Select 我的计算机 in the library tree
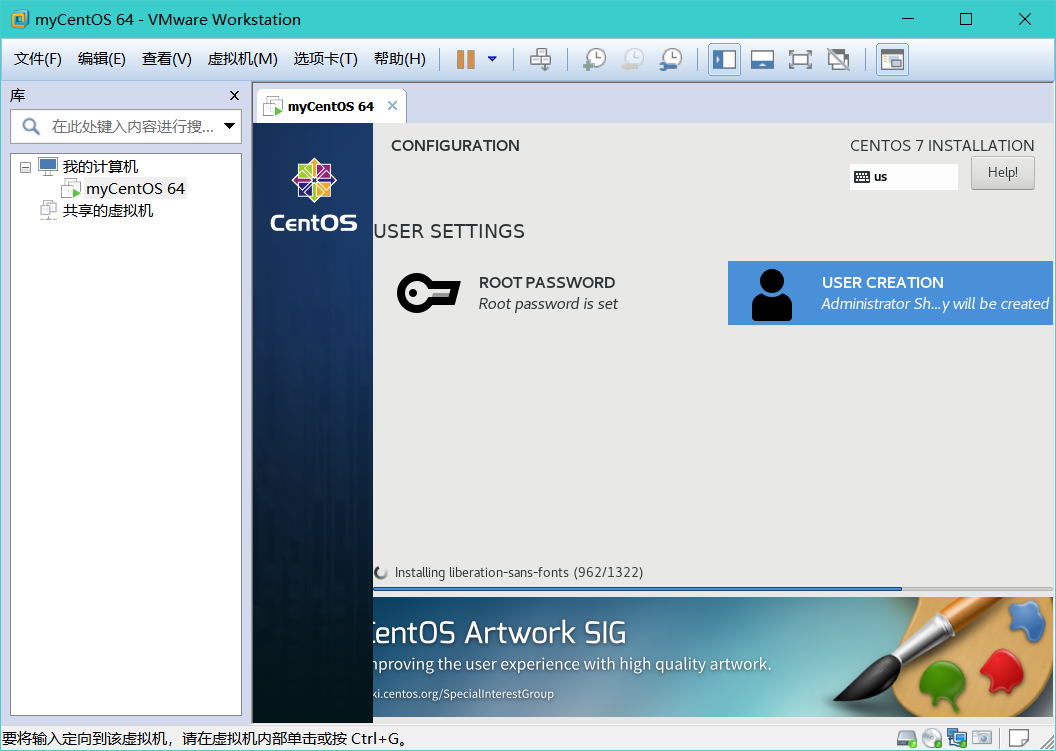Viewport: 1056px width, 751px height. point(100,166)
